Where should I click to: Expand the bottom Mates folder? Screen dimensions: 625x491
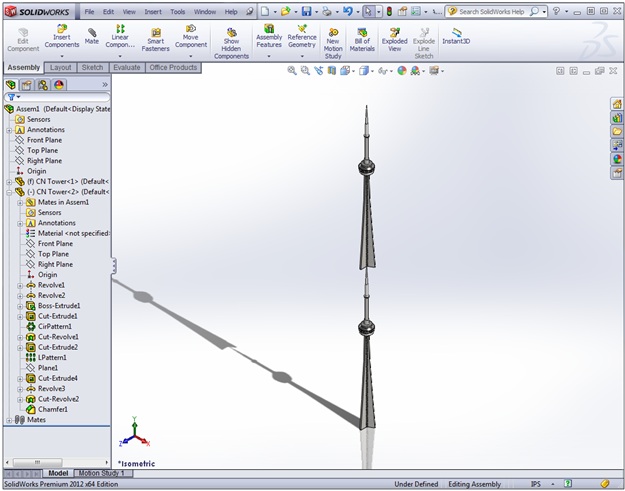[x=9, y=420]
